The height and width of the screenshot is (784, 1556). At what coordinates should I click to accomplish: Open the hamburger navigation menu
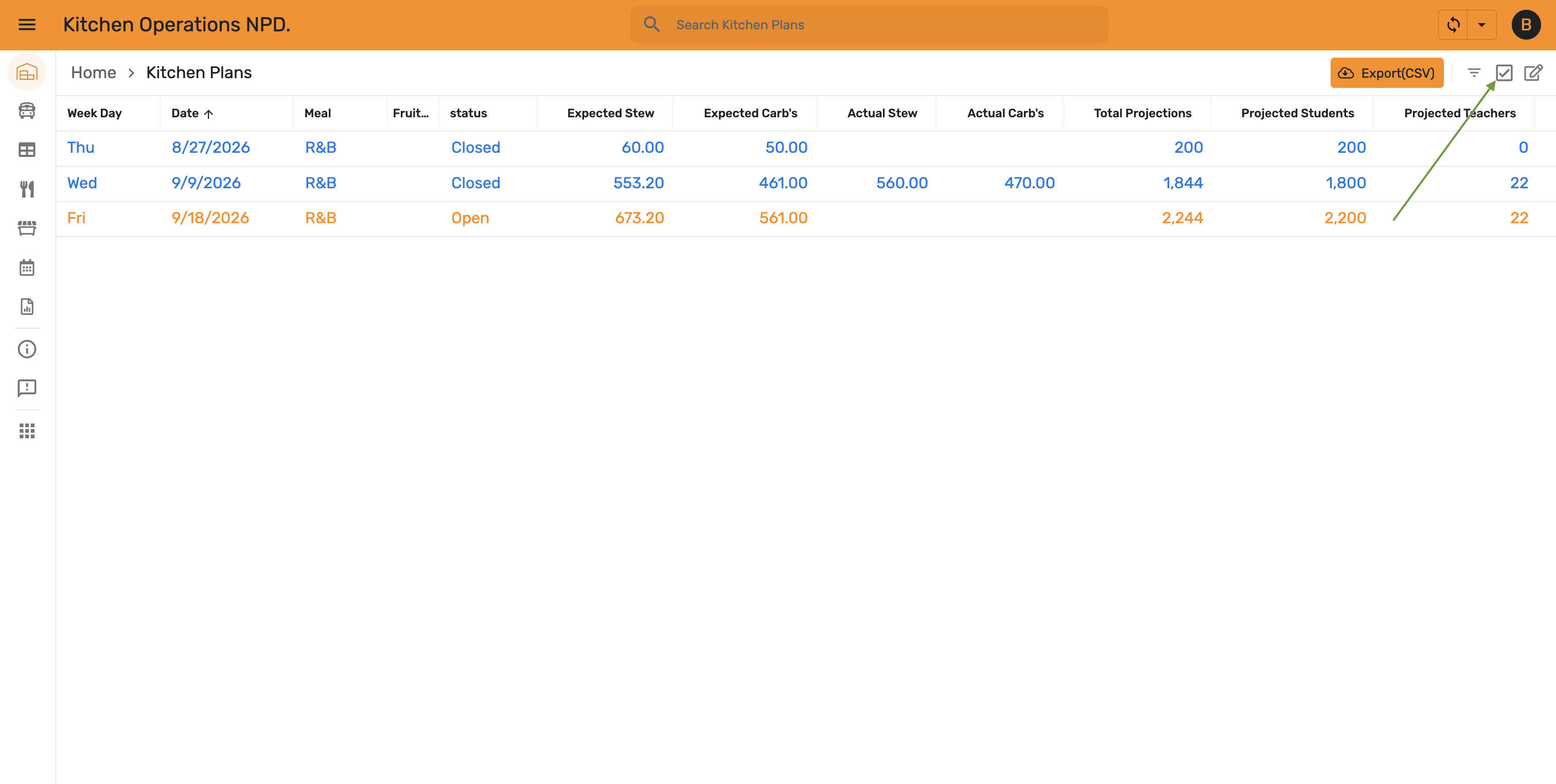pos(27,25)
